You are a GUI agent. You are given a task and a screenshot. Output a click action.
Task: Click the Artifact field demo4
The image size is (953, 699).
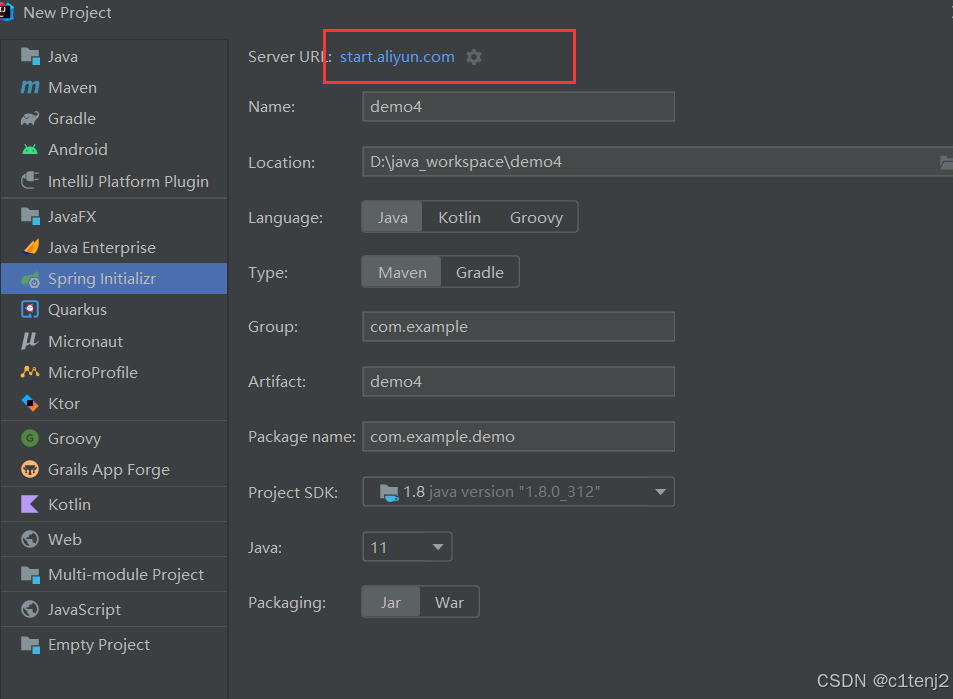coord(518,382)
